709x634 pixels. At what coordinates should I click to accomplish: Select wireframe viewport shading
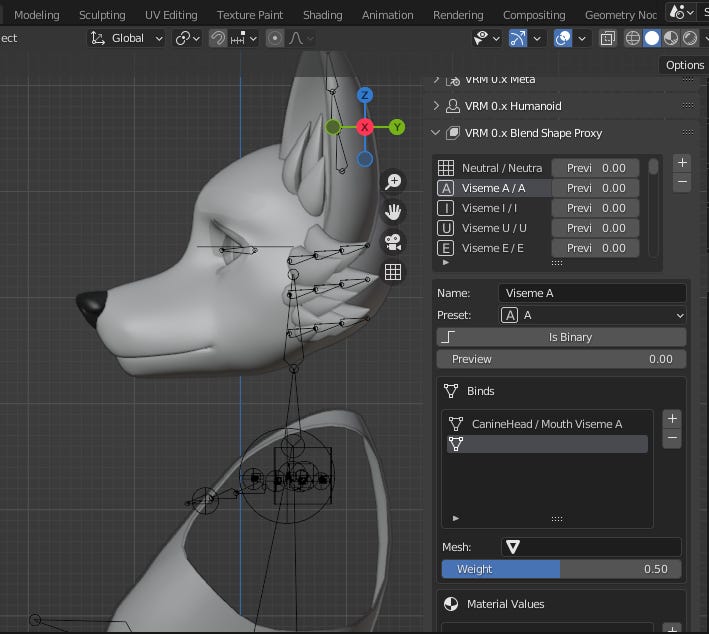click(x=633, y=38)
